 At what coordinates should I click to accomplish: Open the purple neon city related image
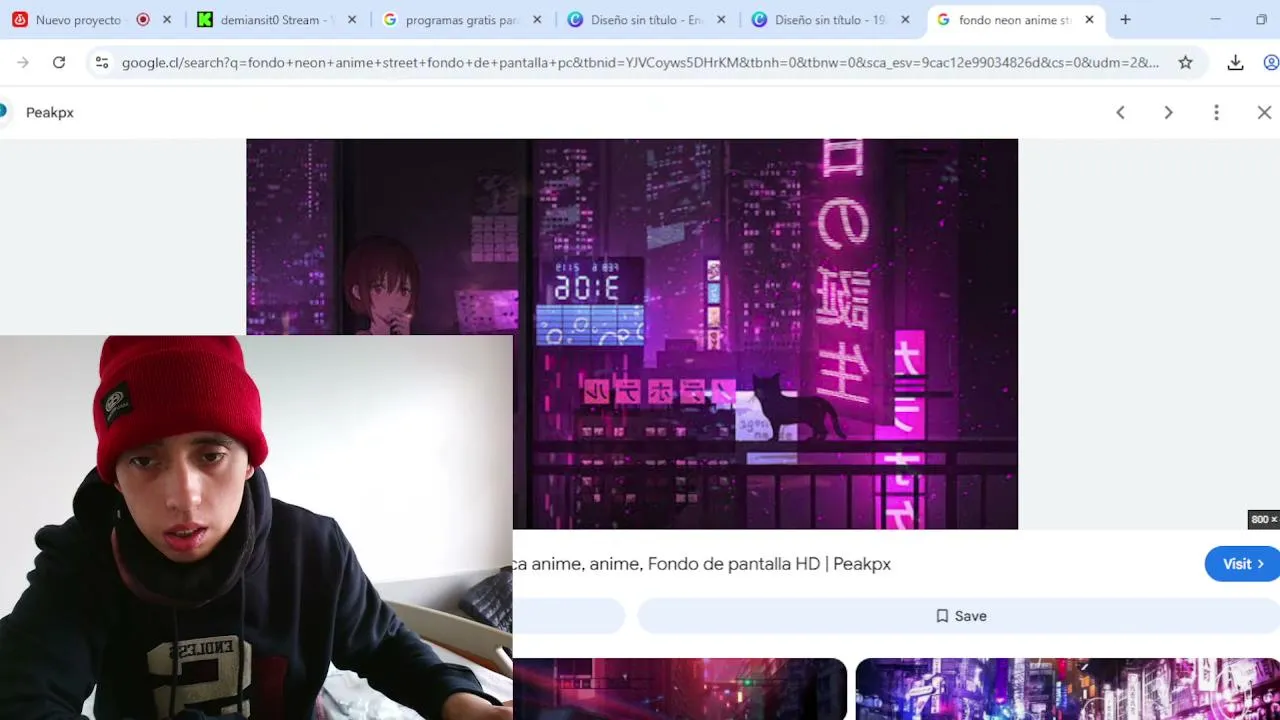click(x=1067, y=689)
